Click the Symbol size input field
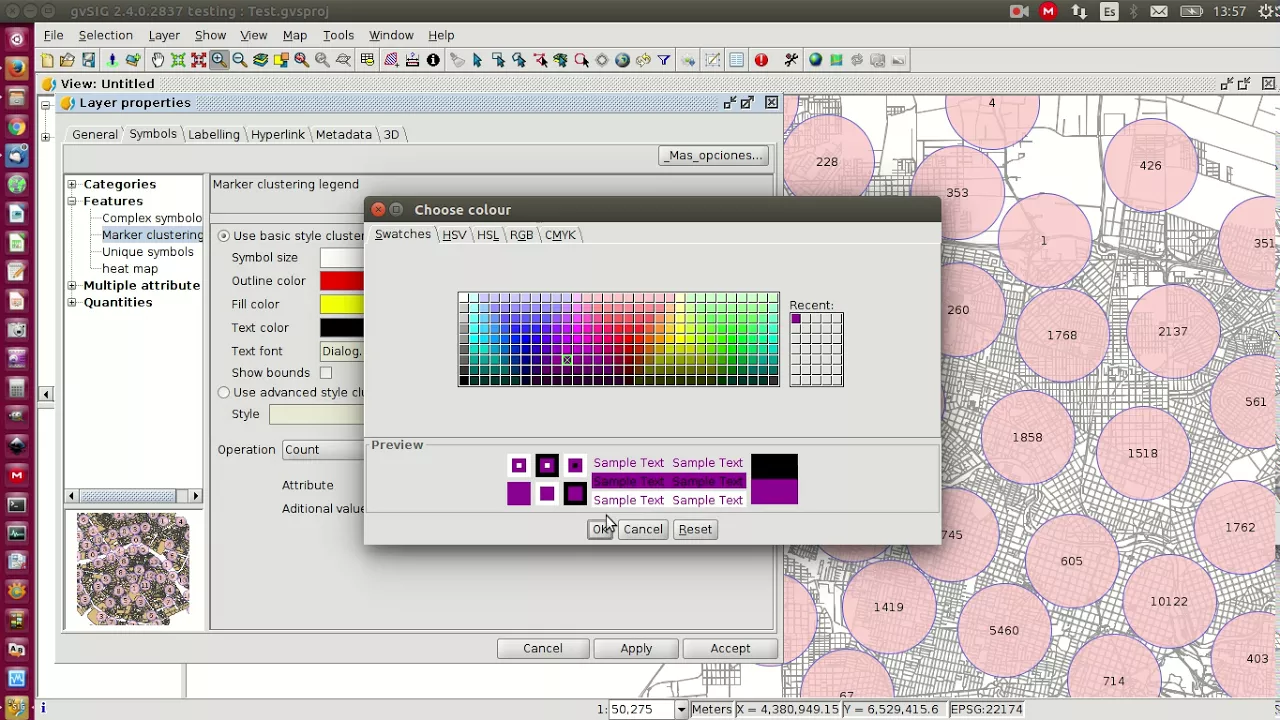The width and height of the screenshot is (1280, 720). point(341,257)
